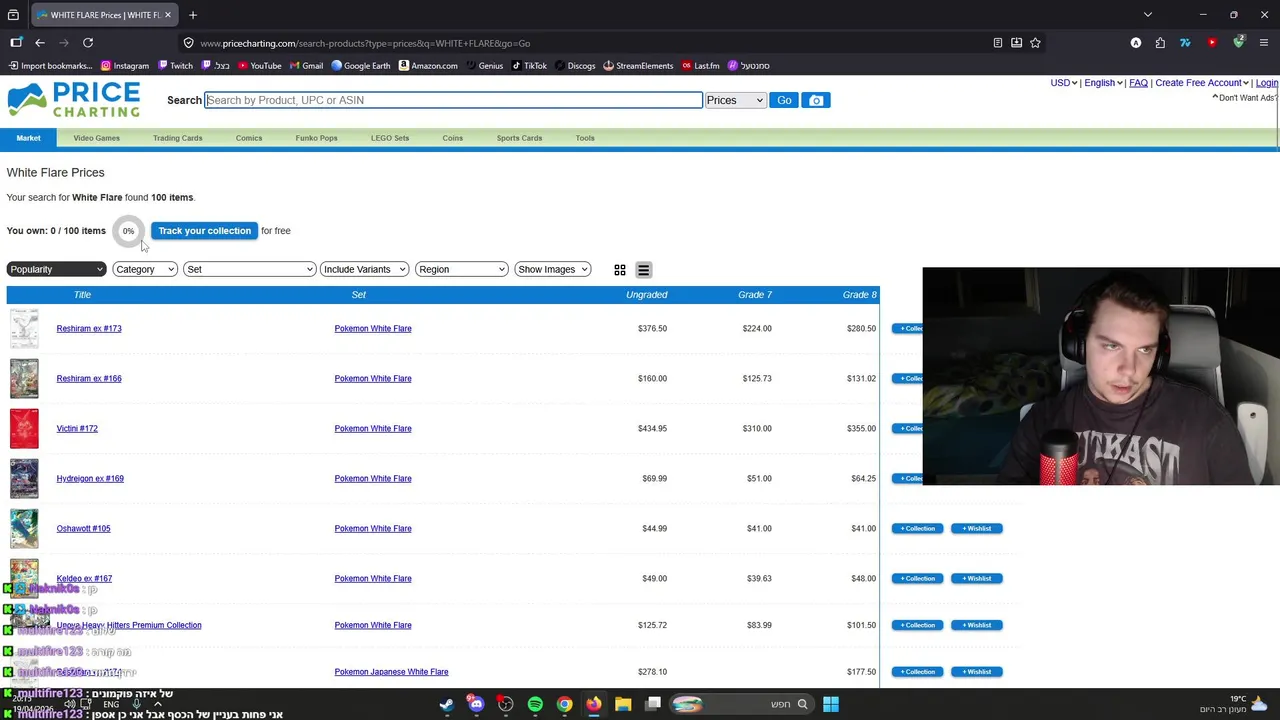Image resolution: width=1280 pixels, height=720 pixels.
Task: Open Prices search type dropdown
Action: coord(735,100)
